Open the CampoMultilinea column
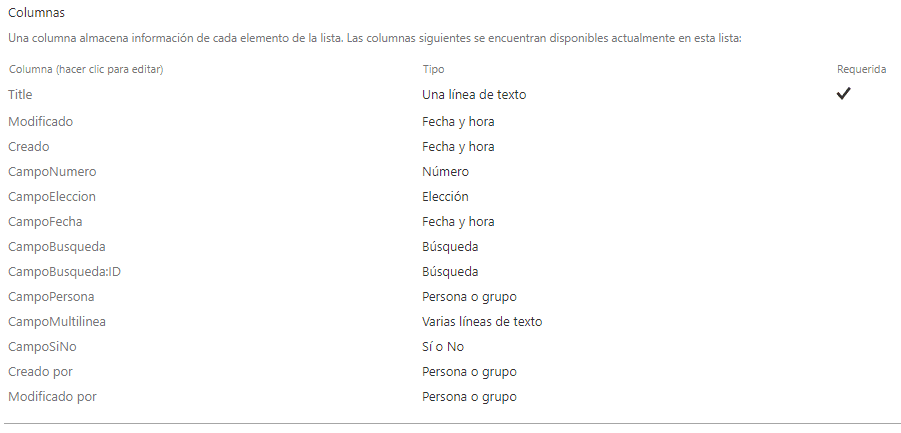The height and width of the screenshot is (433, 901). coord(57,322)
